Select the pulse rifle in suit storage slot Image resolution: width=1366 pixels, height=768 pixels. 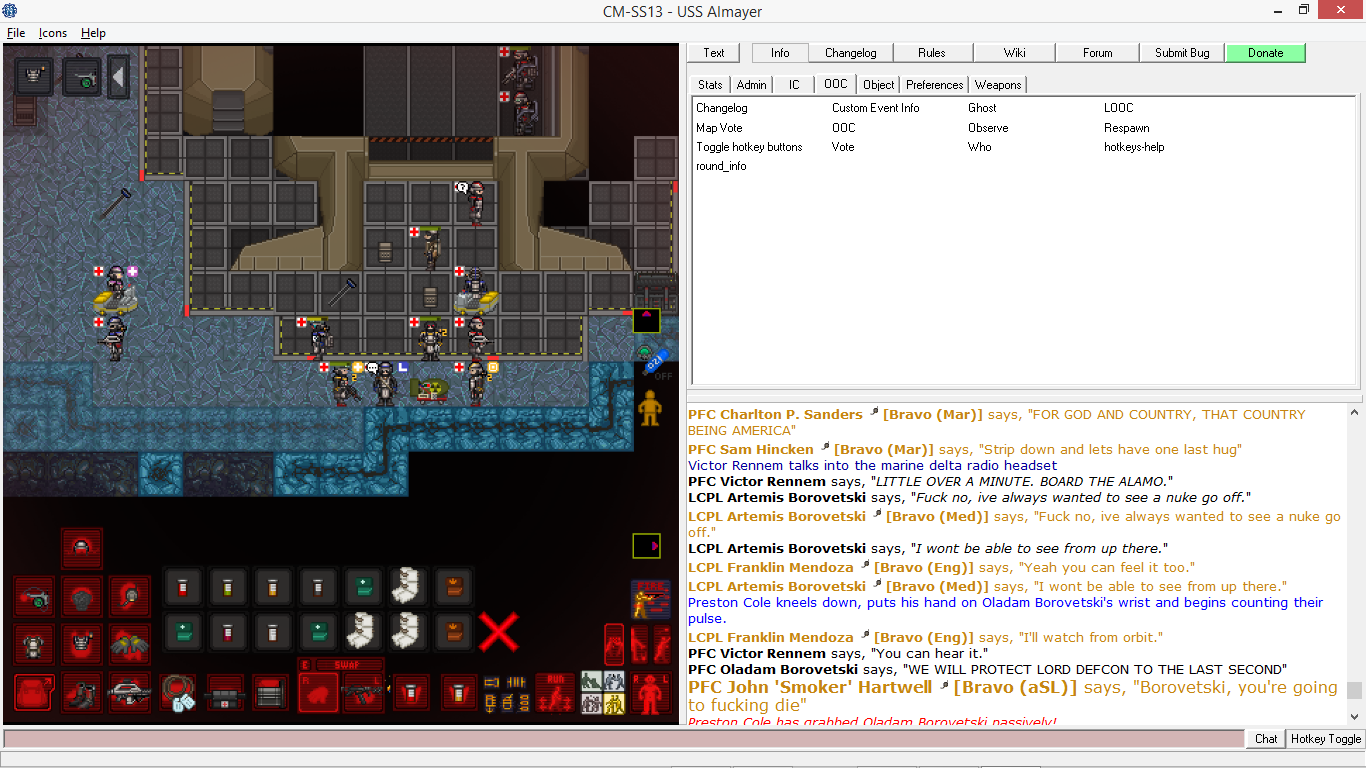pos(129,692)
